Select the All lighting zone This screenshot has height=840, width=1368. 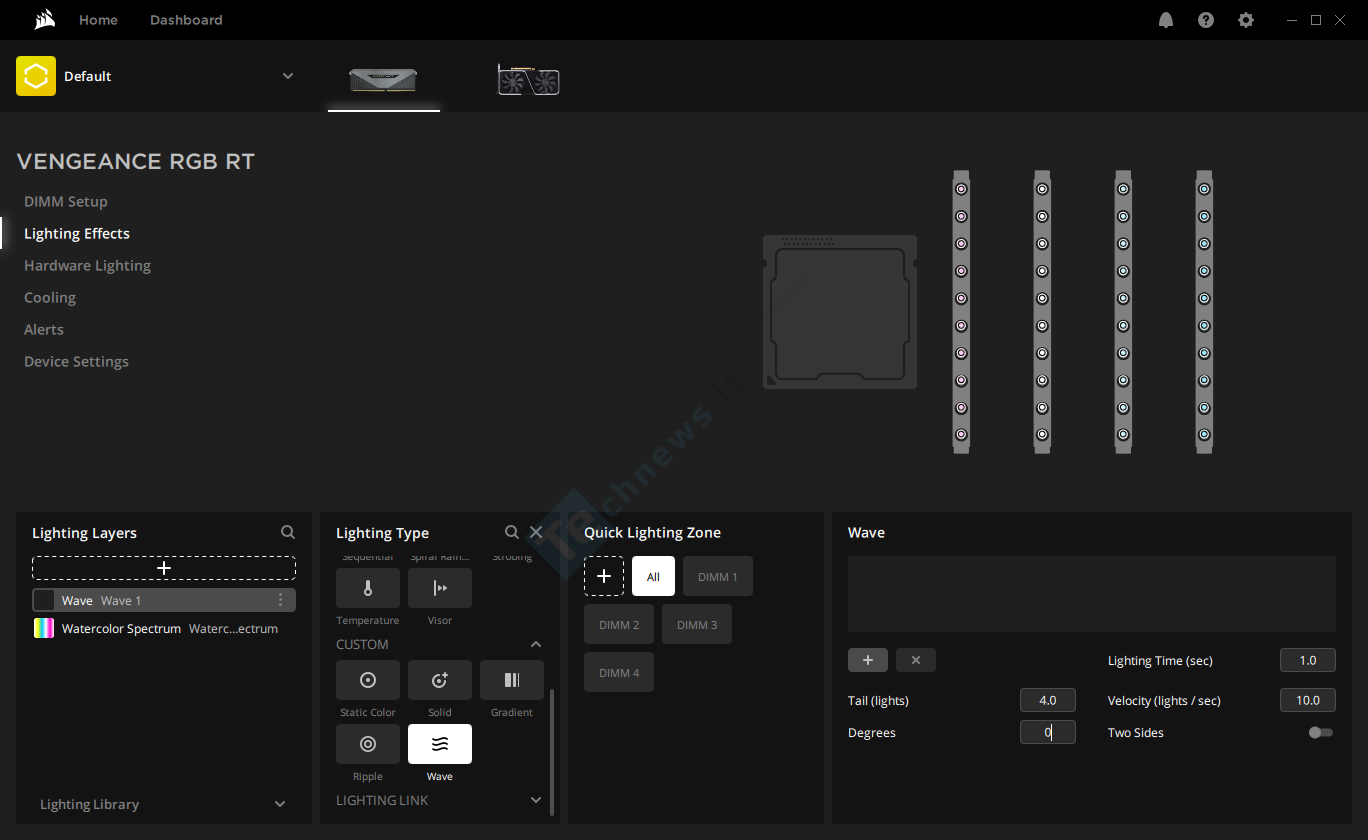coord(654,576)
